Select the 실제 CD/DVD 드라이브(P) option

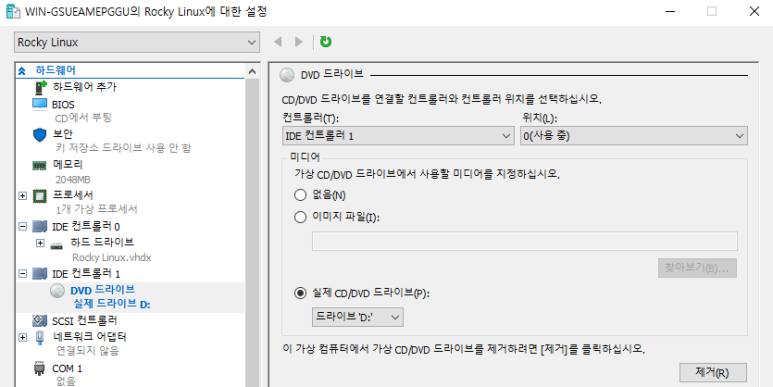point(300,293)
